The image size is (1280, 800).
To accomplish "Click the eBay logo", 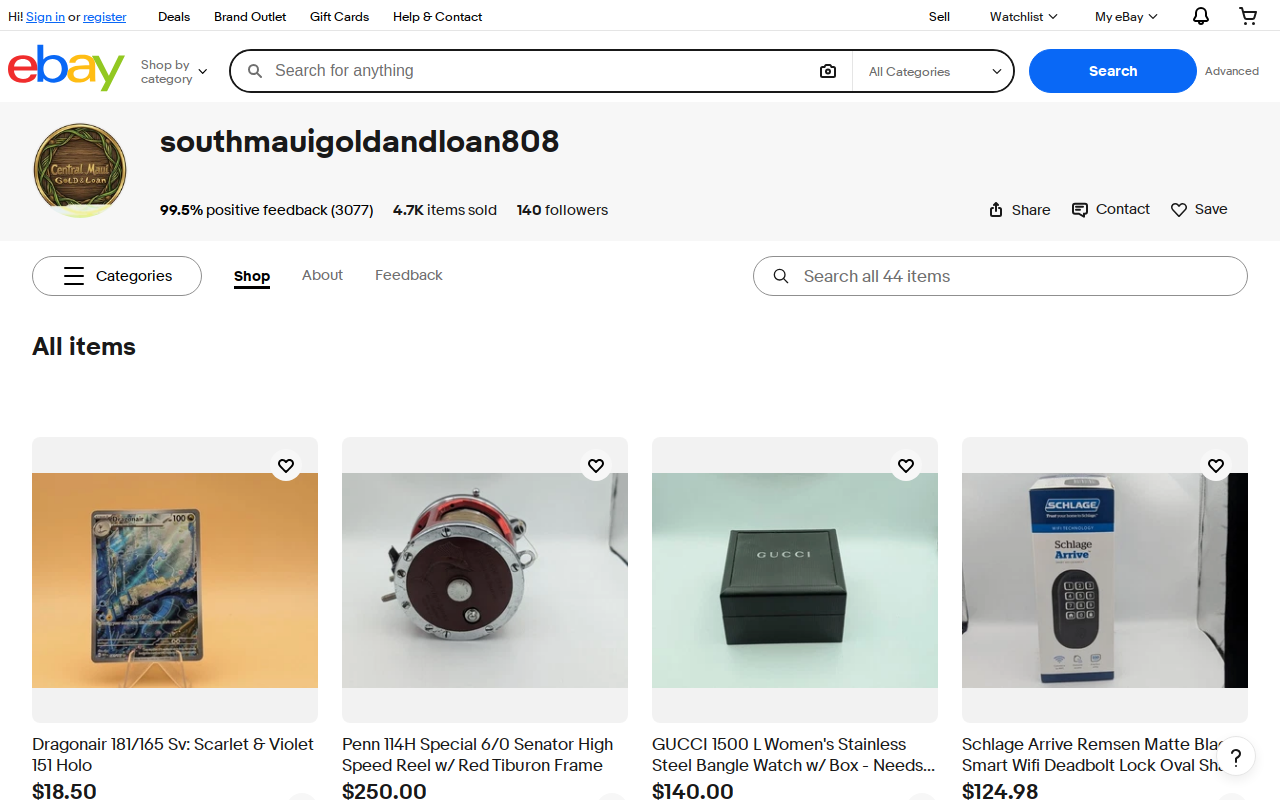I will pos(66,68).
